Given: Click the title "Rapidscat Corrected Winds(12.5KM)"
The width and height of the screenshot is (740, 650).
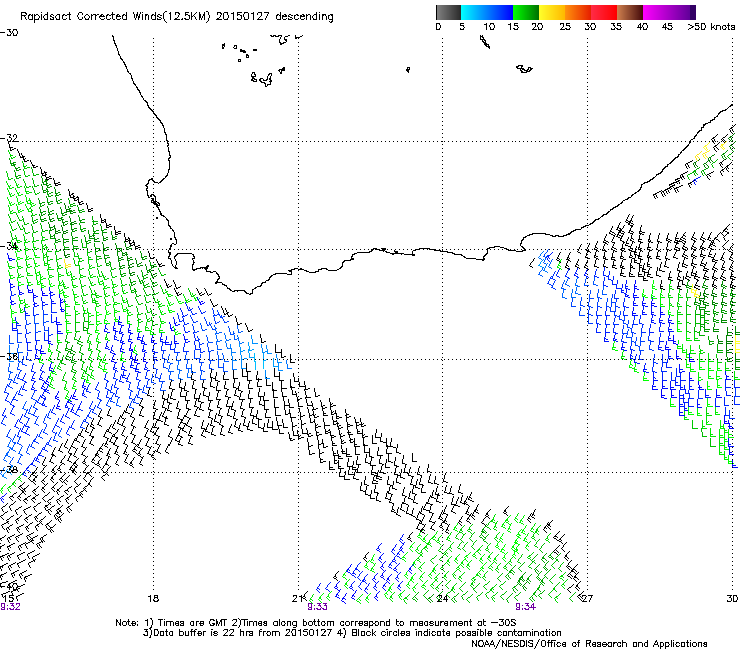Looking at the screenshot, I should coord(115,17).
